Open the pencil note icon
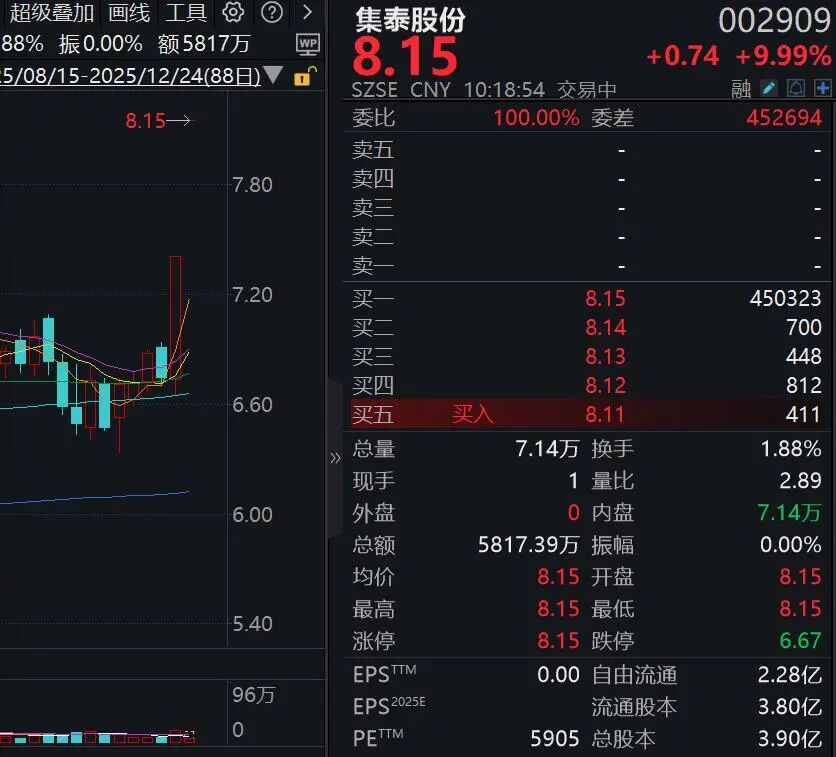This screenshot has width=836, height=757. (x=769, y=89)
